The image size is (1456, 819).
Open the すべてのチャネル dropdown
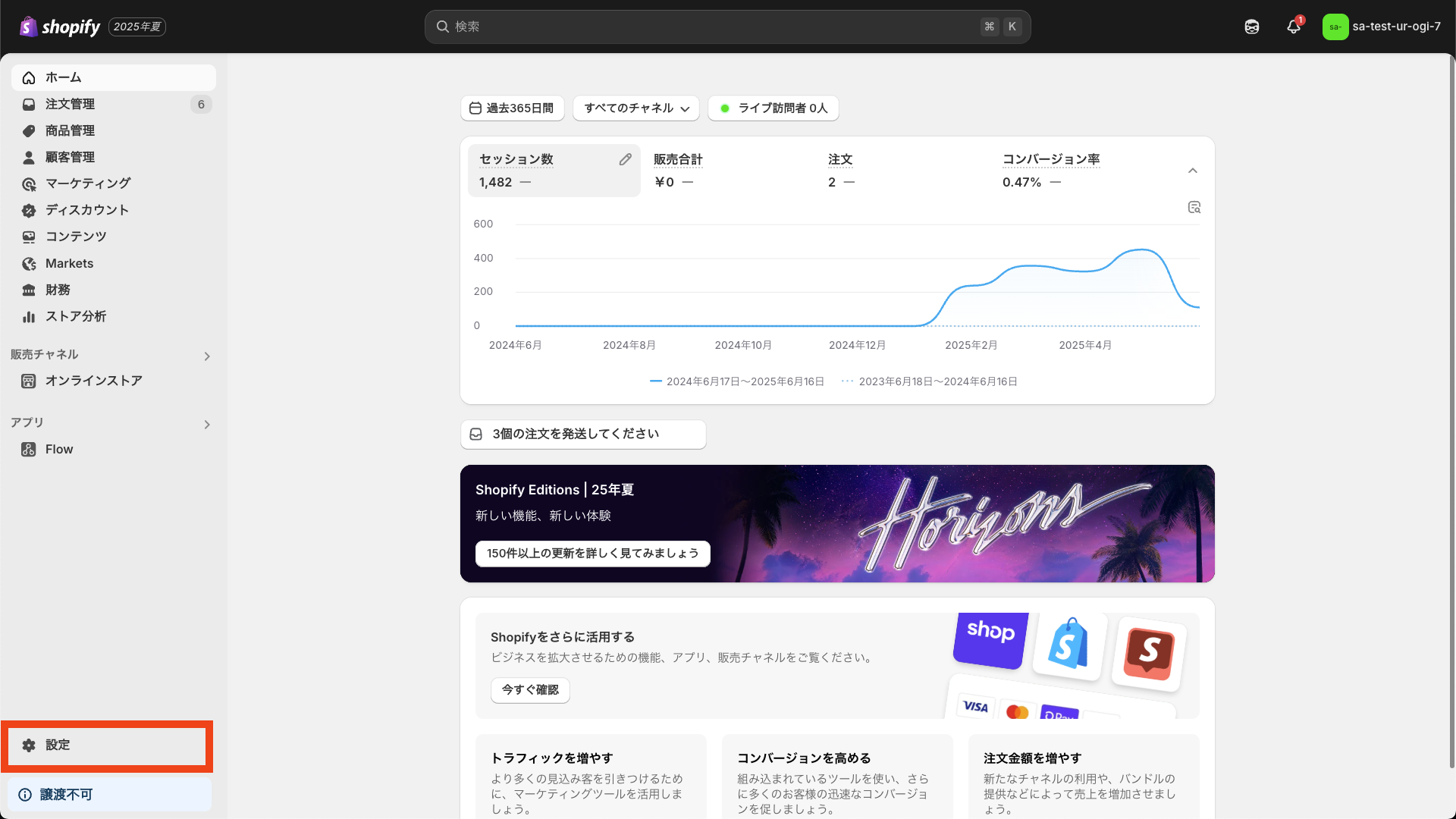coord(635,108)
